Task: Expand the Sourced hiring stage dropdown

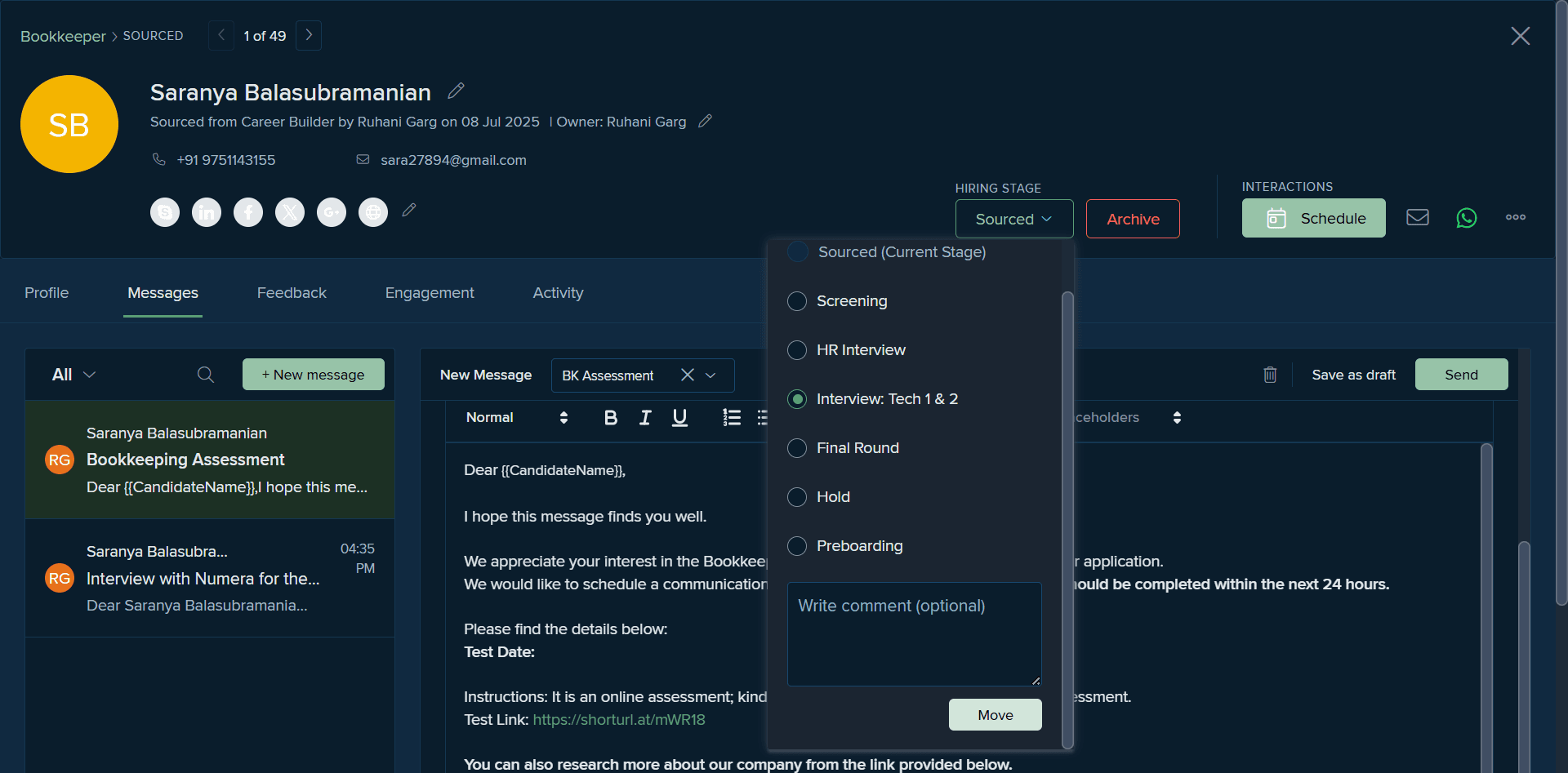Action: [x=1014, y=219]
